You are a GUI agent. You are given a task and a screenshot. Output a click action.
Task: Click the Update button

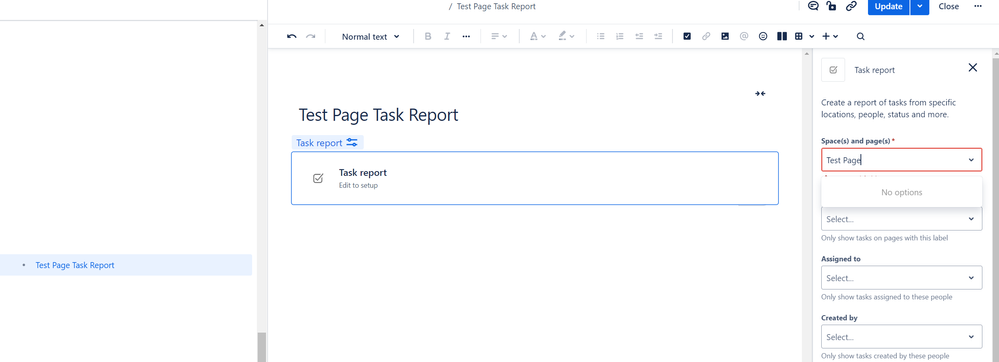pyautogui.click(x=888, y=6)
